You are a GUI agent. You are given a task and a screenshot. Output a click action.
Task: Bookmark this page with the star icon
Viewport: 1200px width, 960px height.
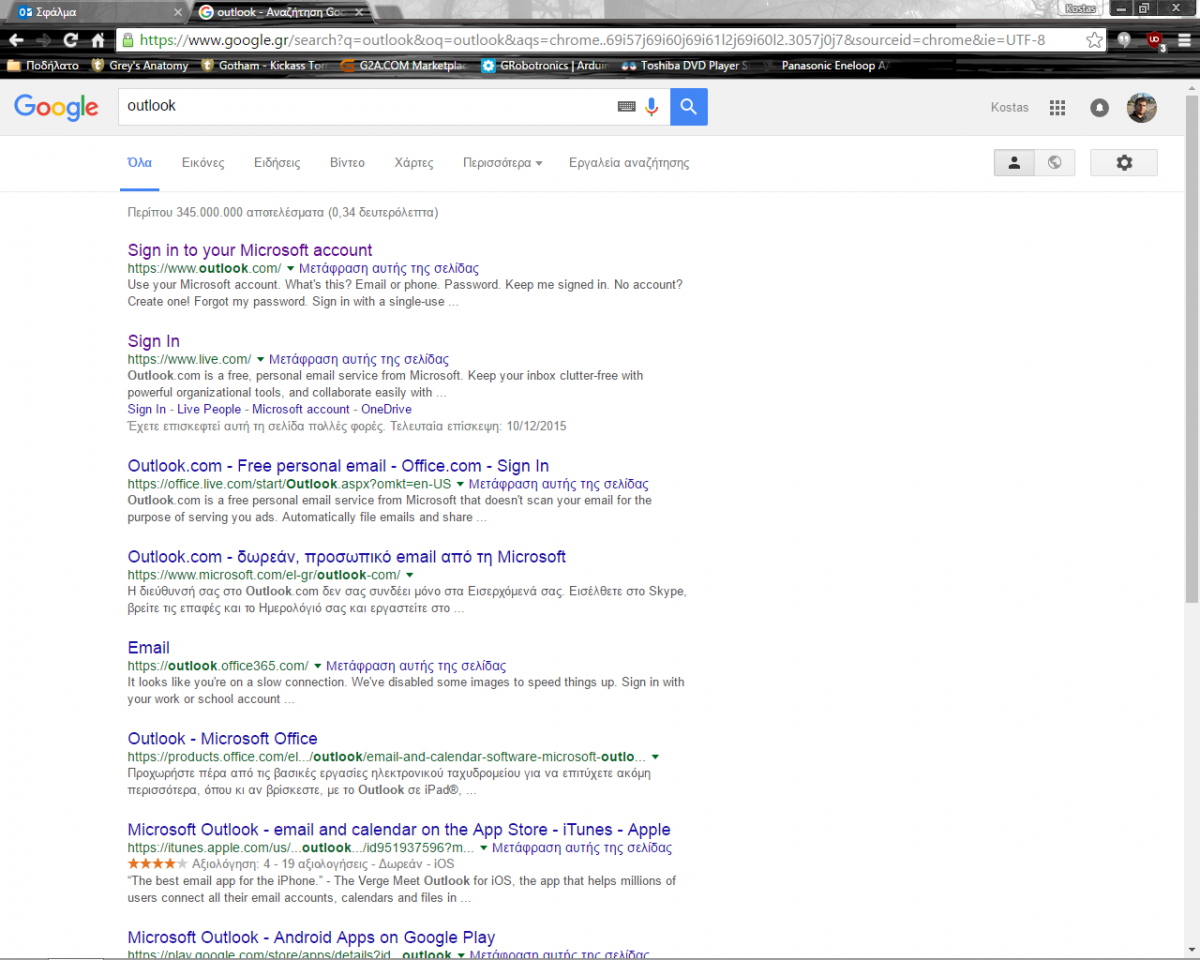[x=1094, y=40]
